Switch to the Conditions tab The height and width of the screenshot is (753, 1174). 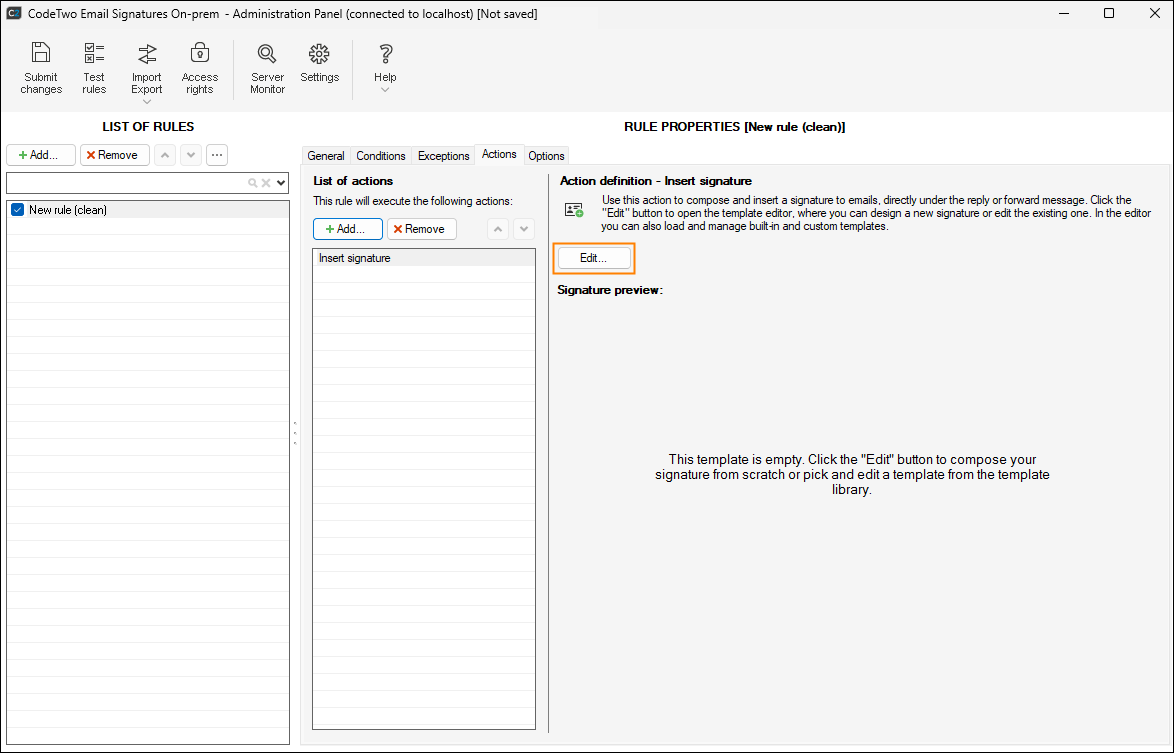pyautogui.click(x=381, y=156)
